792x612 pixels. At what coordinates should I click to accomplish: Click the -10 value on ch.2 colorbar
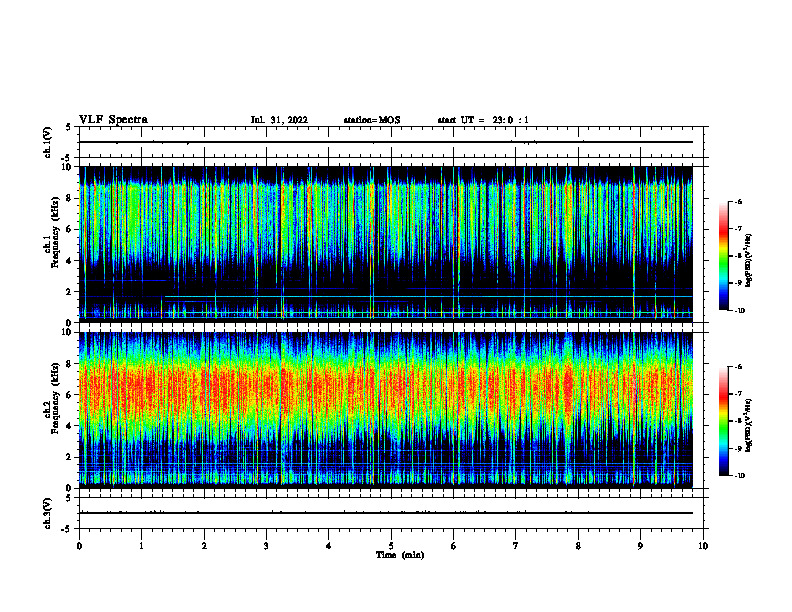coord(739,476)
